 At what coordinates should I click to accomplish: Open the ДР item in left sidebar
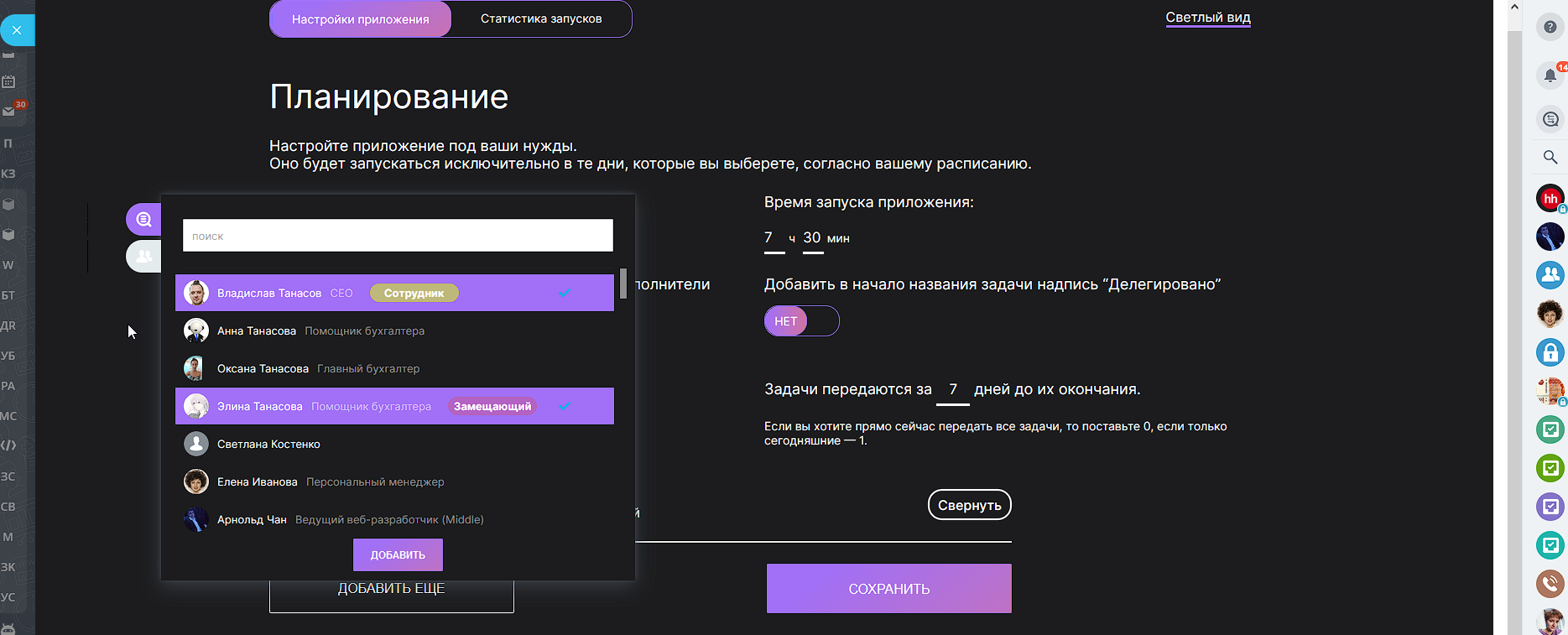coord(8,325)
